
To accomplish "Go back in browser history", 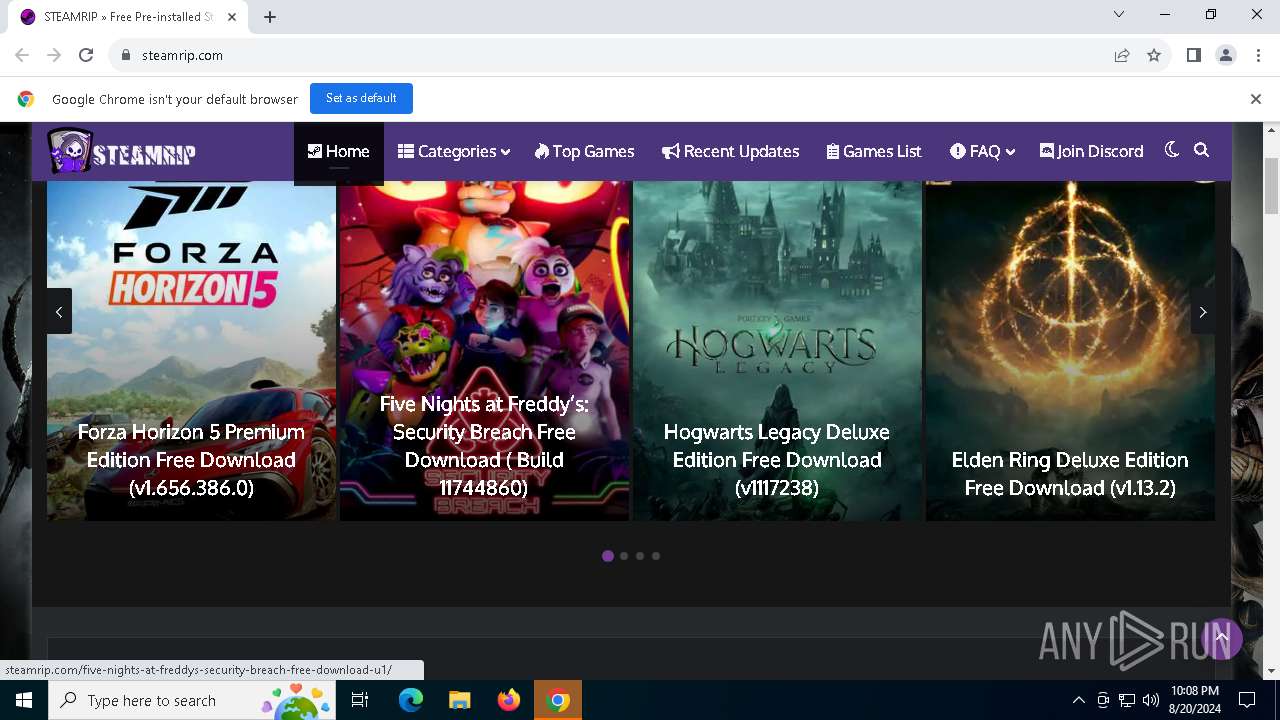I will coord(22,55).
